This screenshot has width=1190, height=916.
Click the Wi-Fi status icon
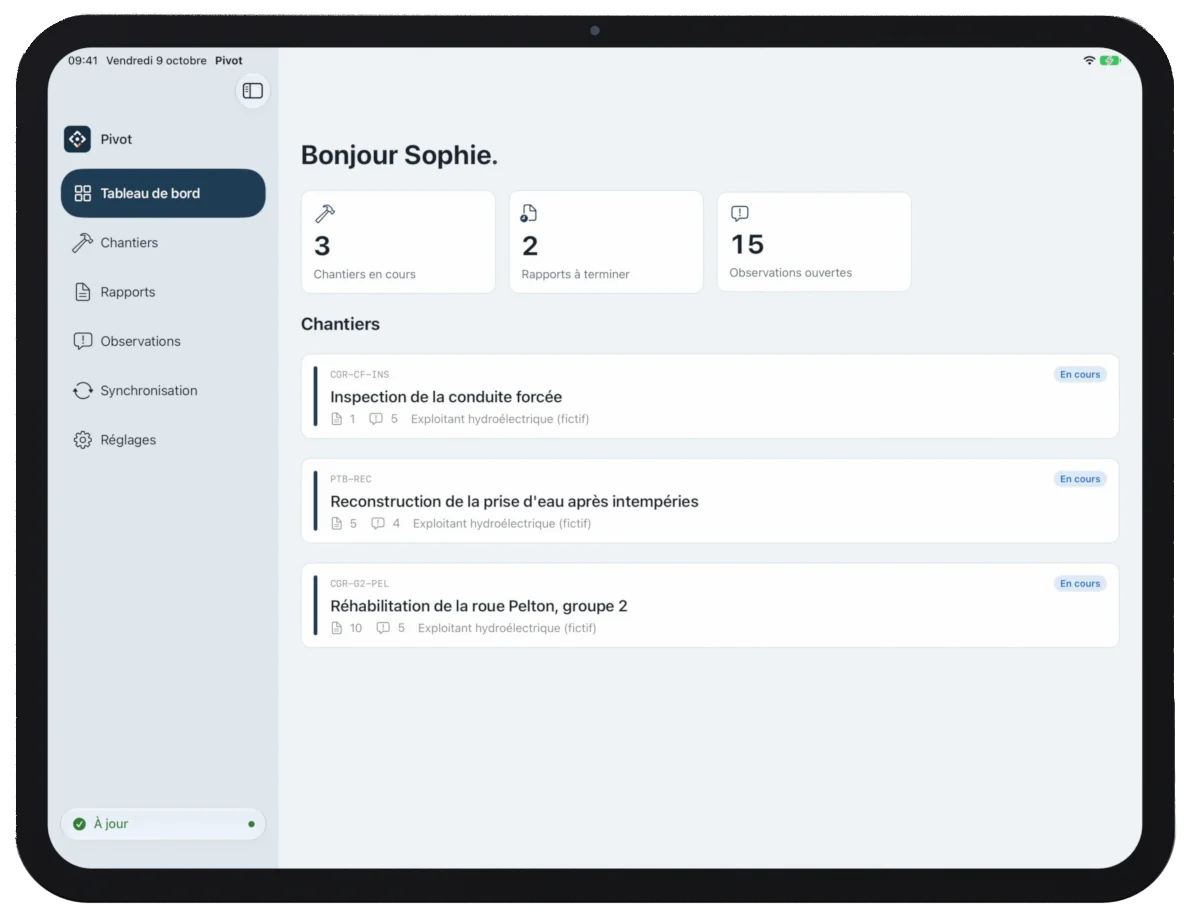(x=1089, y=61)
